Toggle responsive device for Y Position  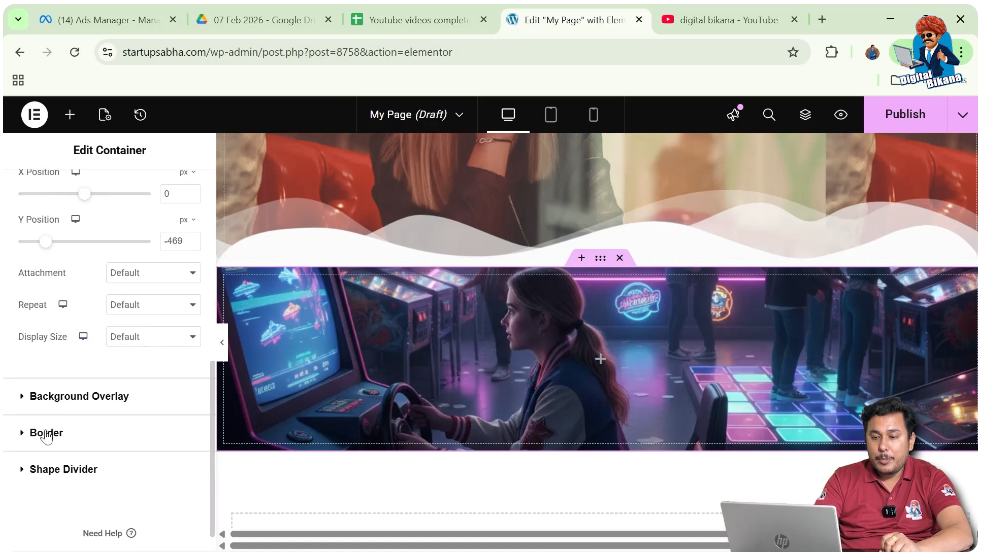point(75,219)
